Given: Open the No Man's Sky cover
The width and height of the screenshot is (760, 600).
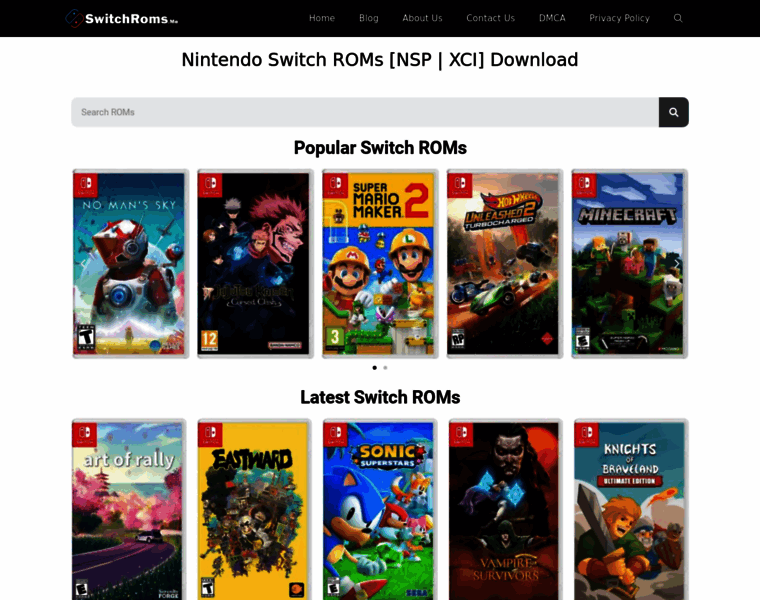Looking at the screenshot, I should 130,264.
